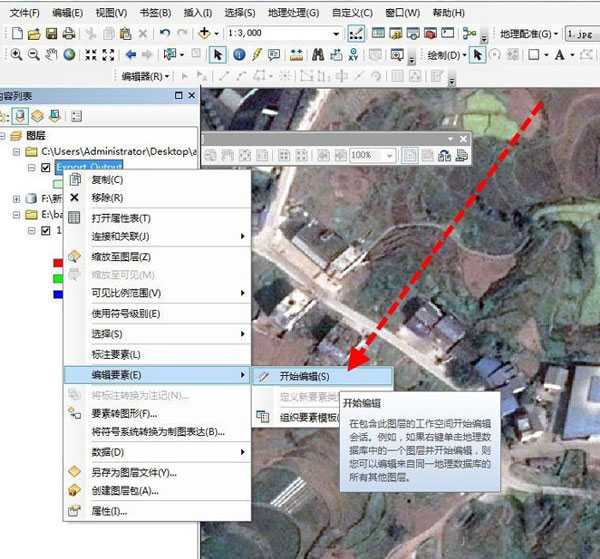Click the Add Data toolbar icon
Viewport: 600px width, 559px height.
(206, 33)
